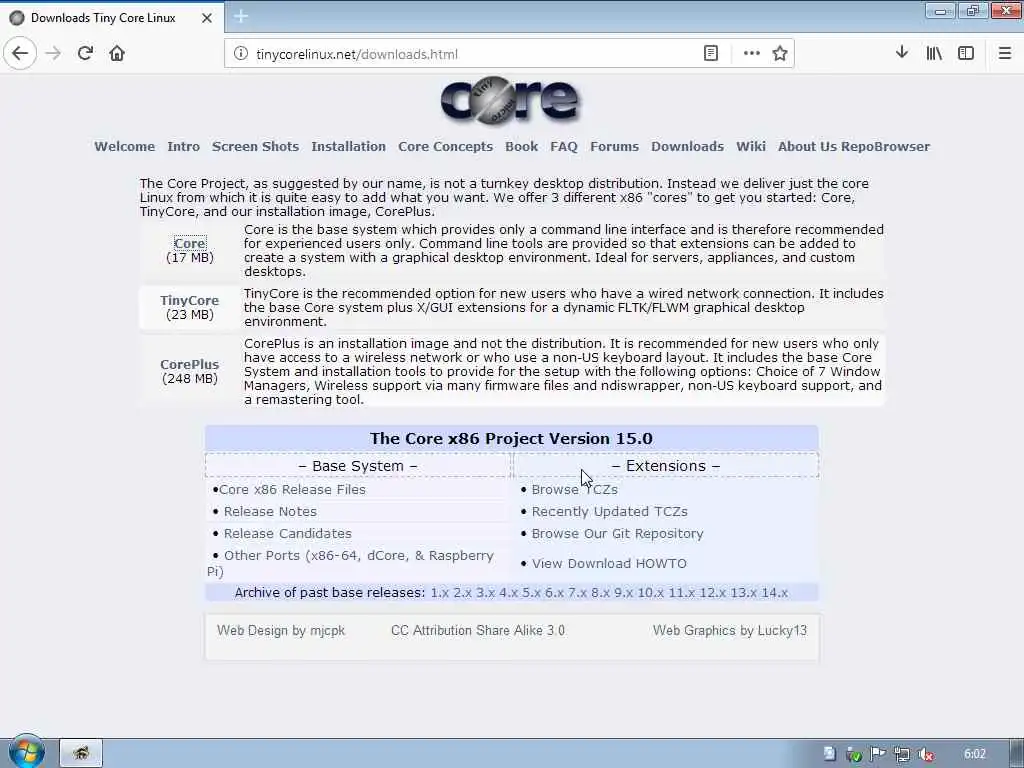Open the 2.x archive release link
1024x768 pixels.
coord(462,592)
